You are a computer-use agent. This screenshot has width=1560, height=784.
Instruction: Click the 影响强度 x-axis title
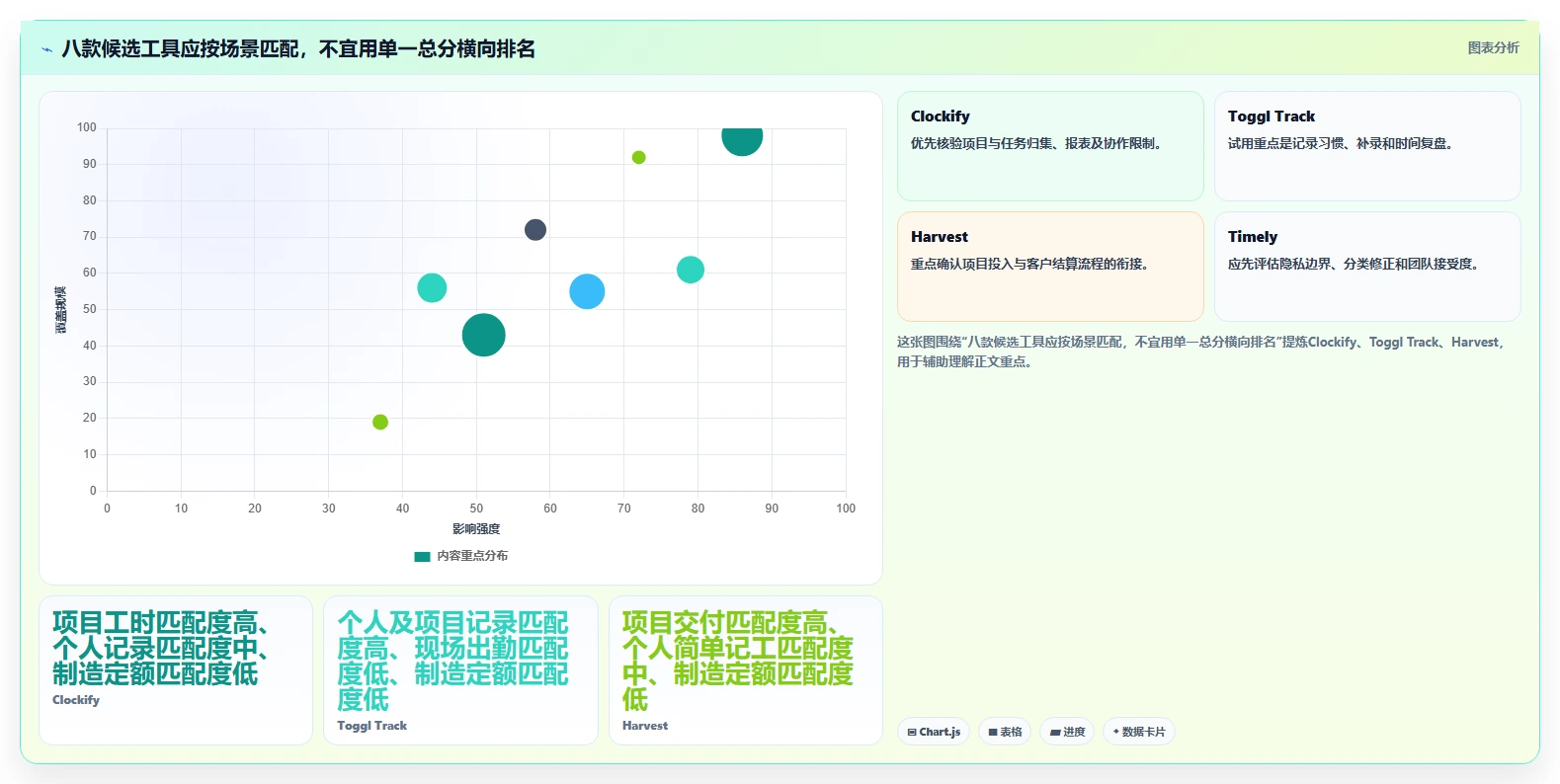pos(476,529)
